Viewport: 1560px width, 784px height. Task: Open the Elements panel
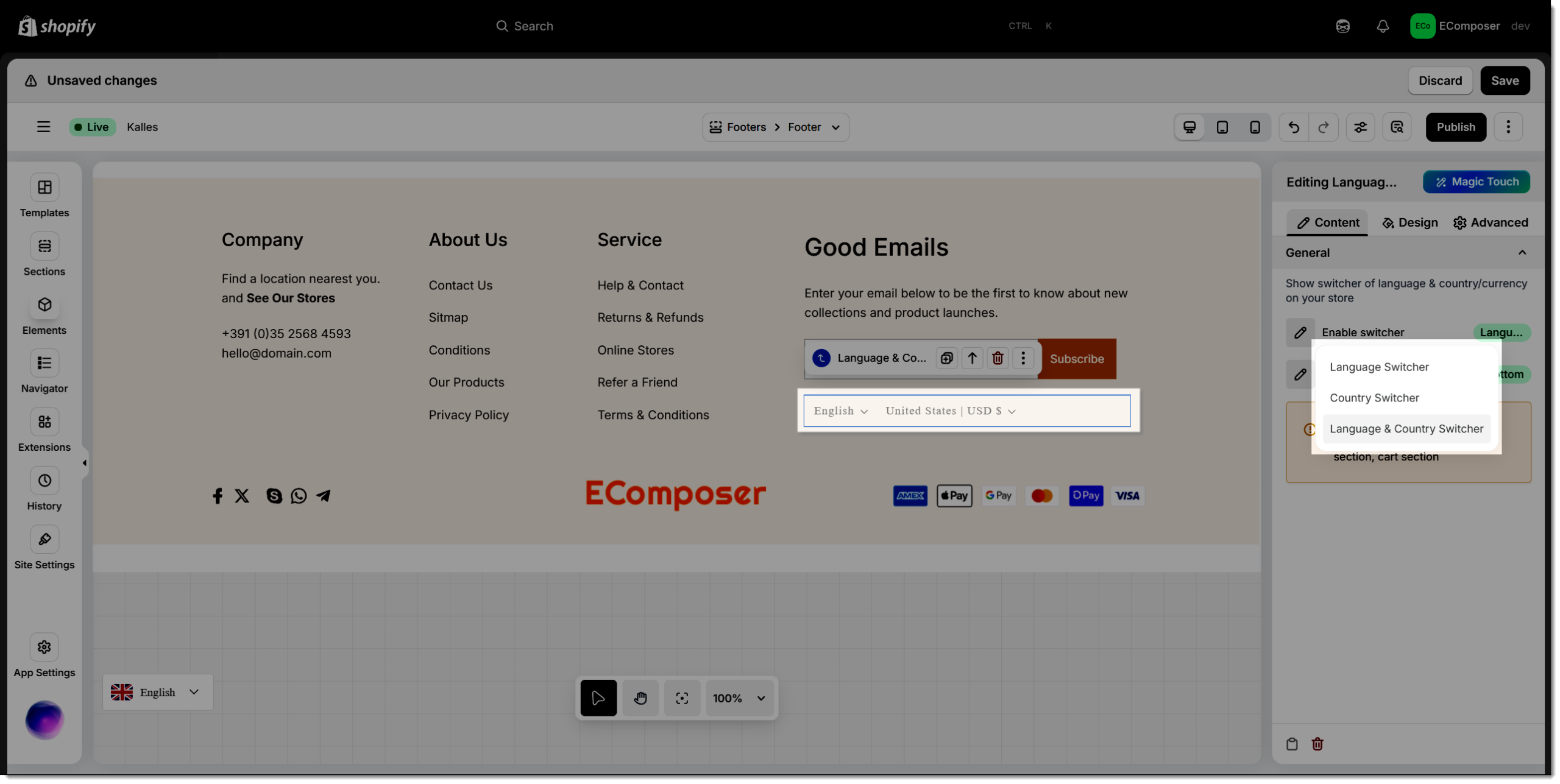point(44,305)
